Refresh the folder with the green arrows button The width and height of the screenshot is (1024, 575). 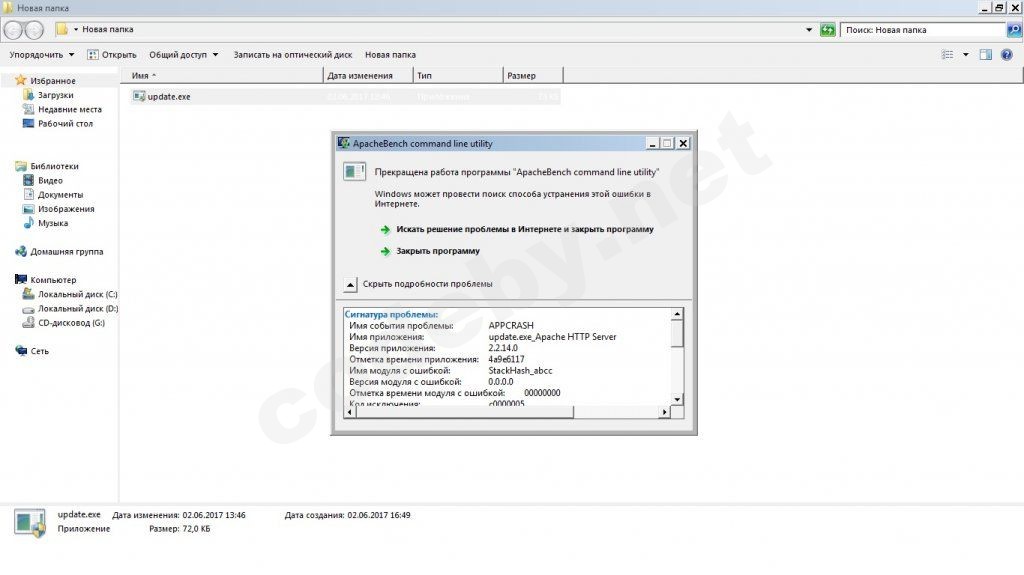click(x=827, y=29)
